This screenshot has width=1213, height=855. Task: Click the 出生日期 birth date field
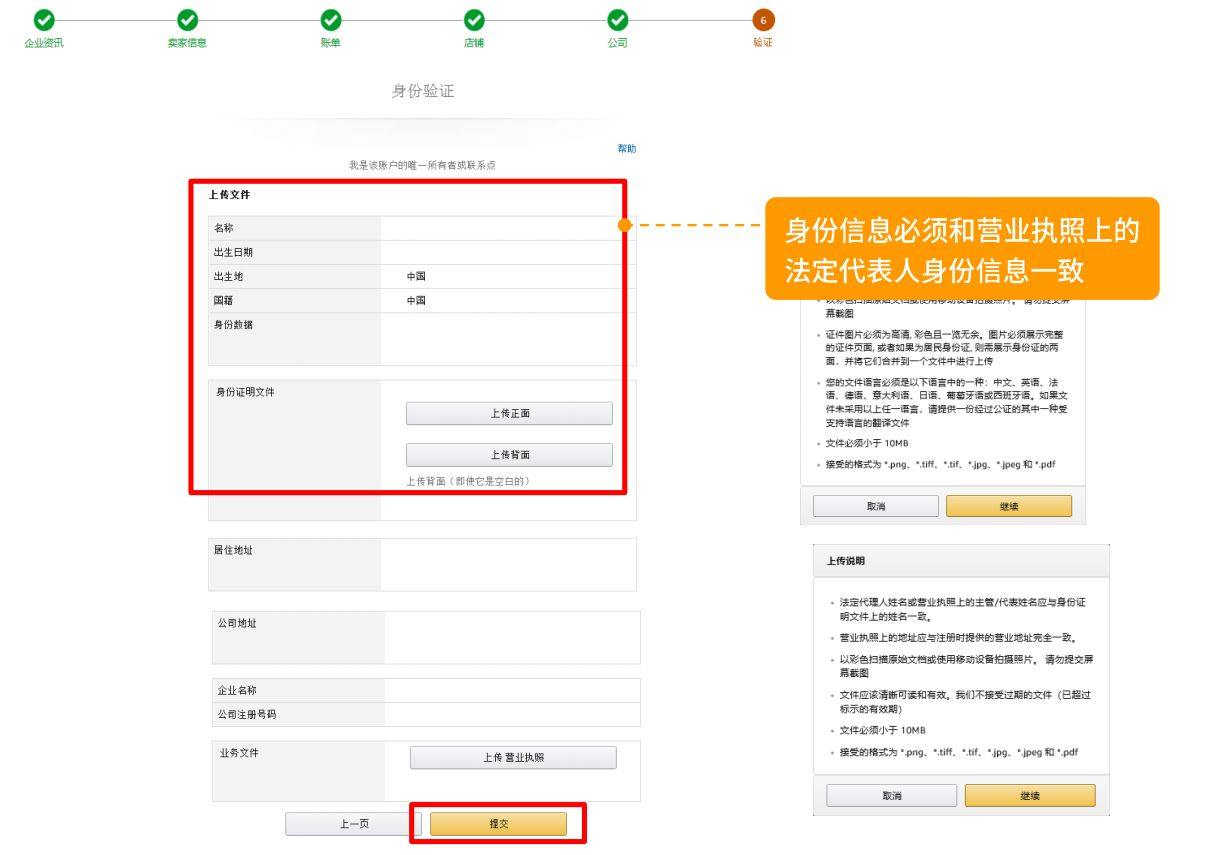(507, 252)
